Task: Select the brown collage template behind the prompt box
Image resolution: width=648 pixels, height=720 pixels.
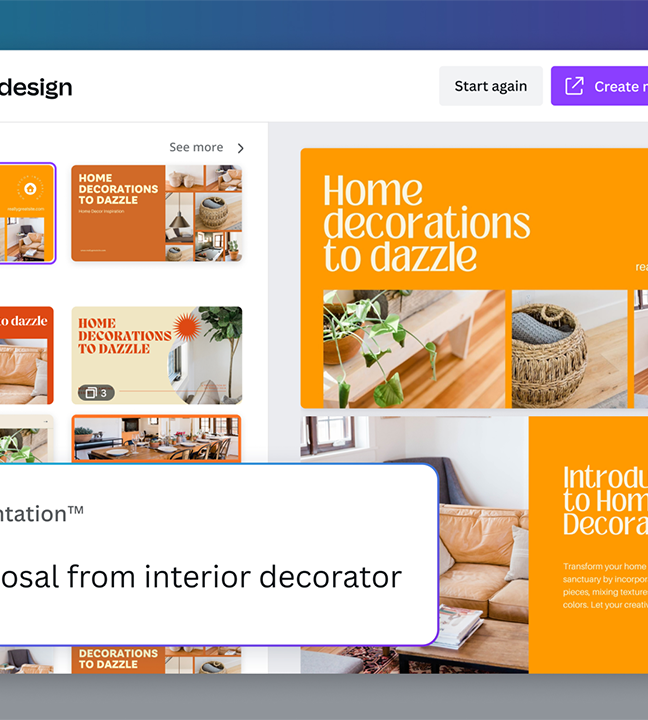Action: pos(157,660)
